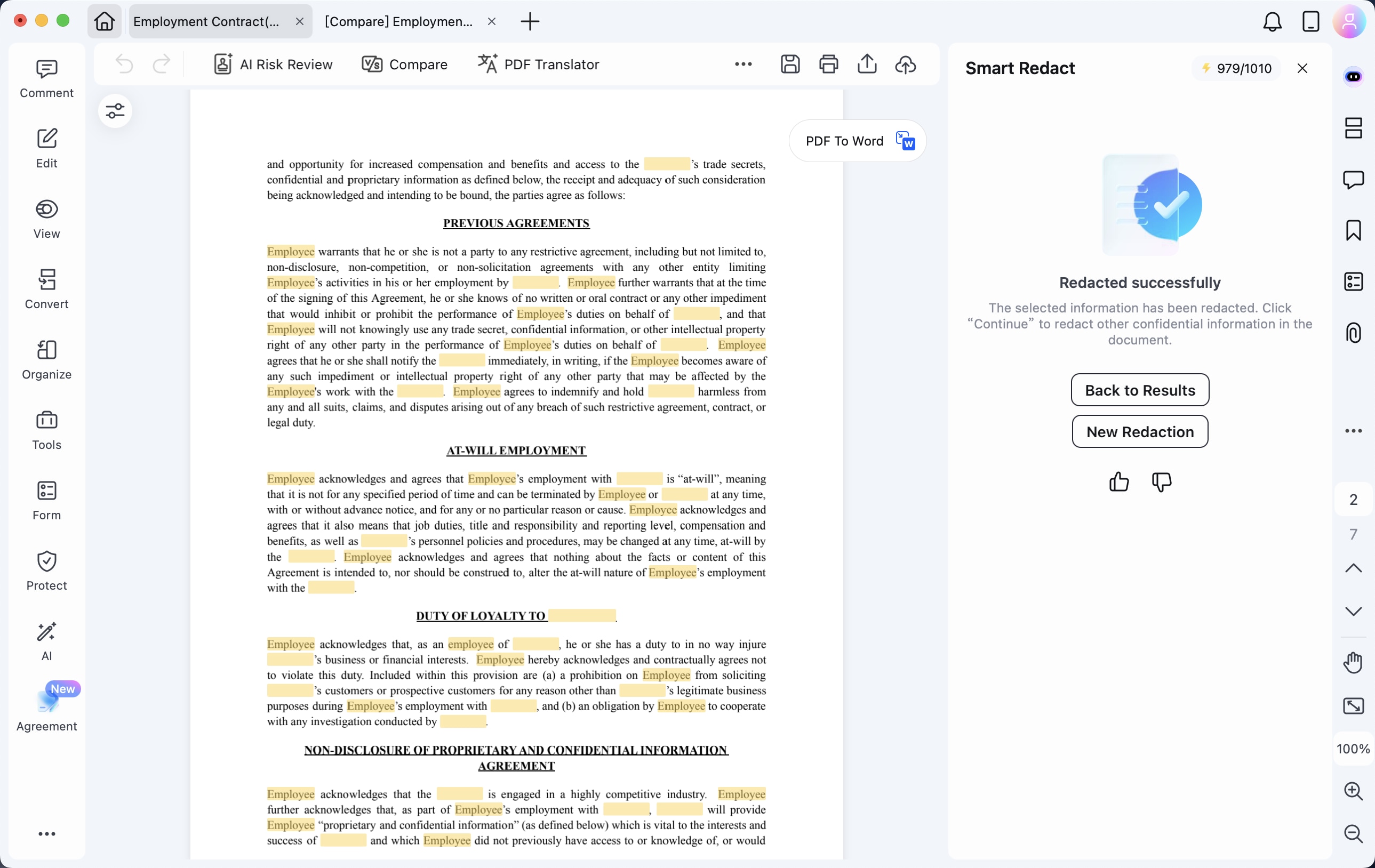Zoom in with magnifier plus
Screen dimensions: 1375x868
click(1353, 791)
